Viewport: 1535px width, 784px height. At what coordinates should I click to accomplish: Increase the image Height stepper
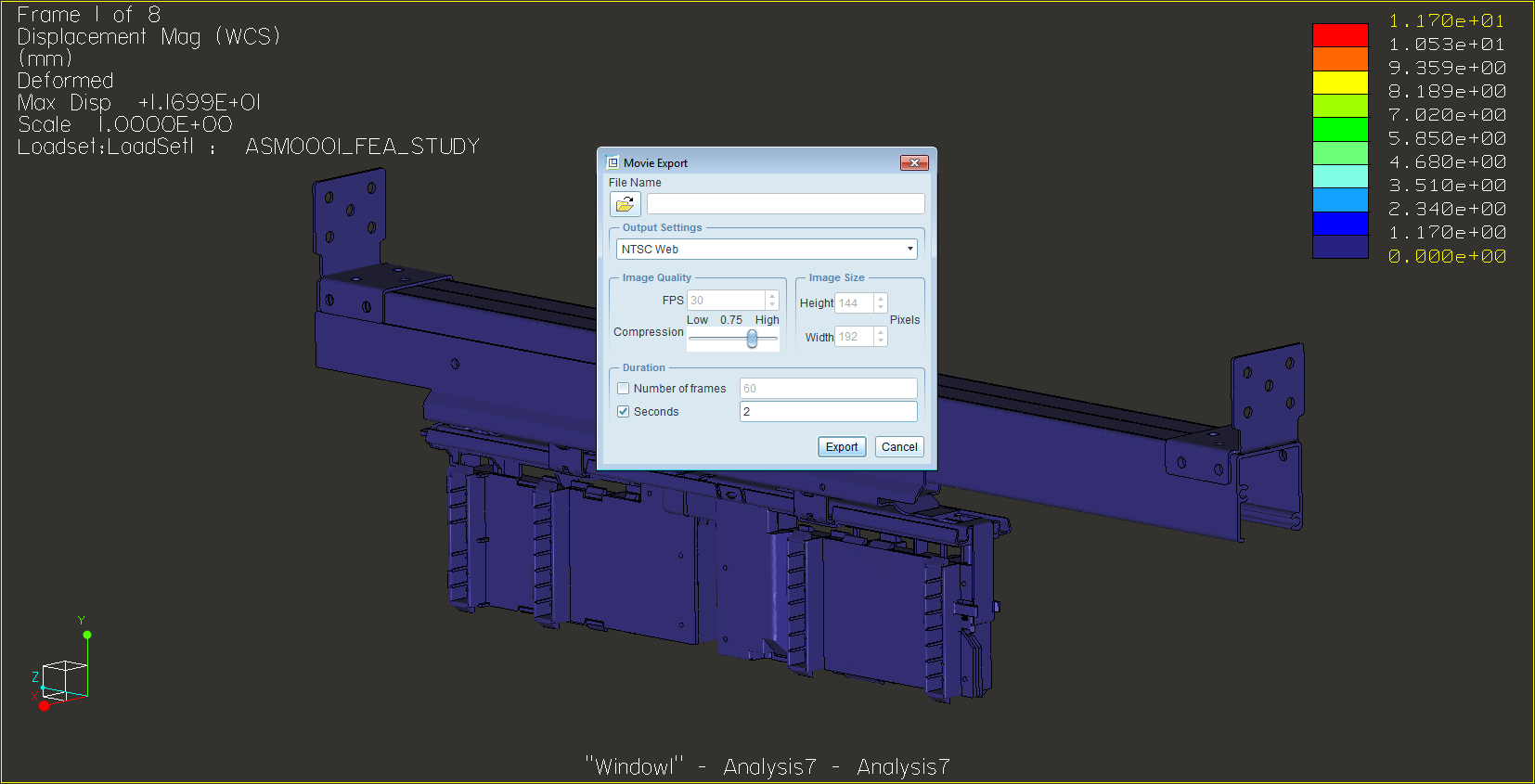click(881, 299)
